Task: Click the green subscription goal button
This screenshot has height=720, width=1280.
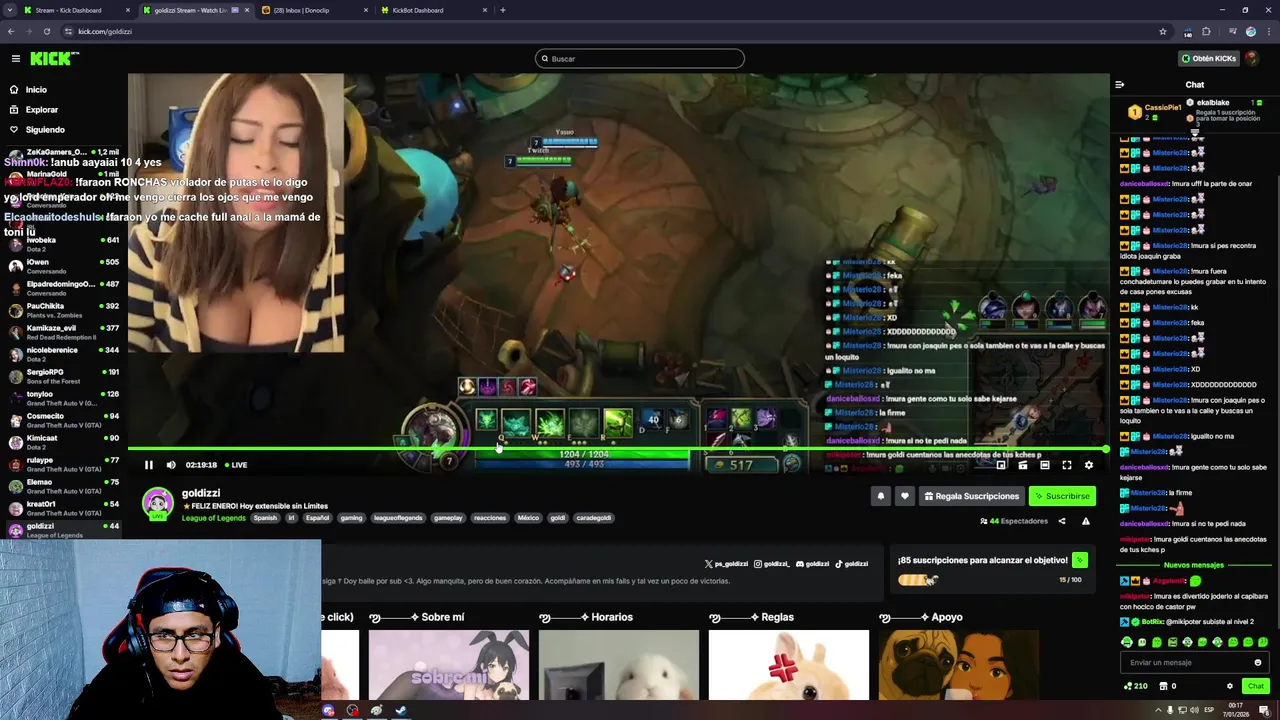Action: coord(1079,560)
